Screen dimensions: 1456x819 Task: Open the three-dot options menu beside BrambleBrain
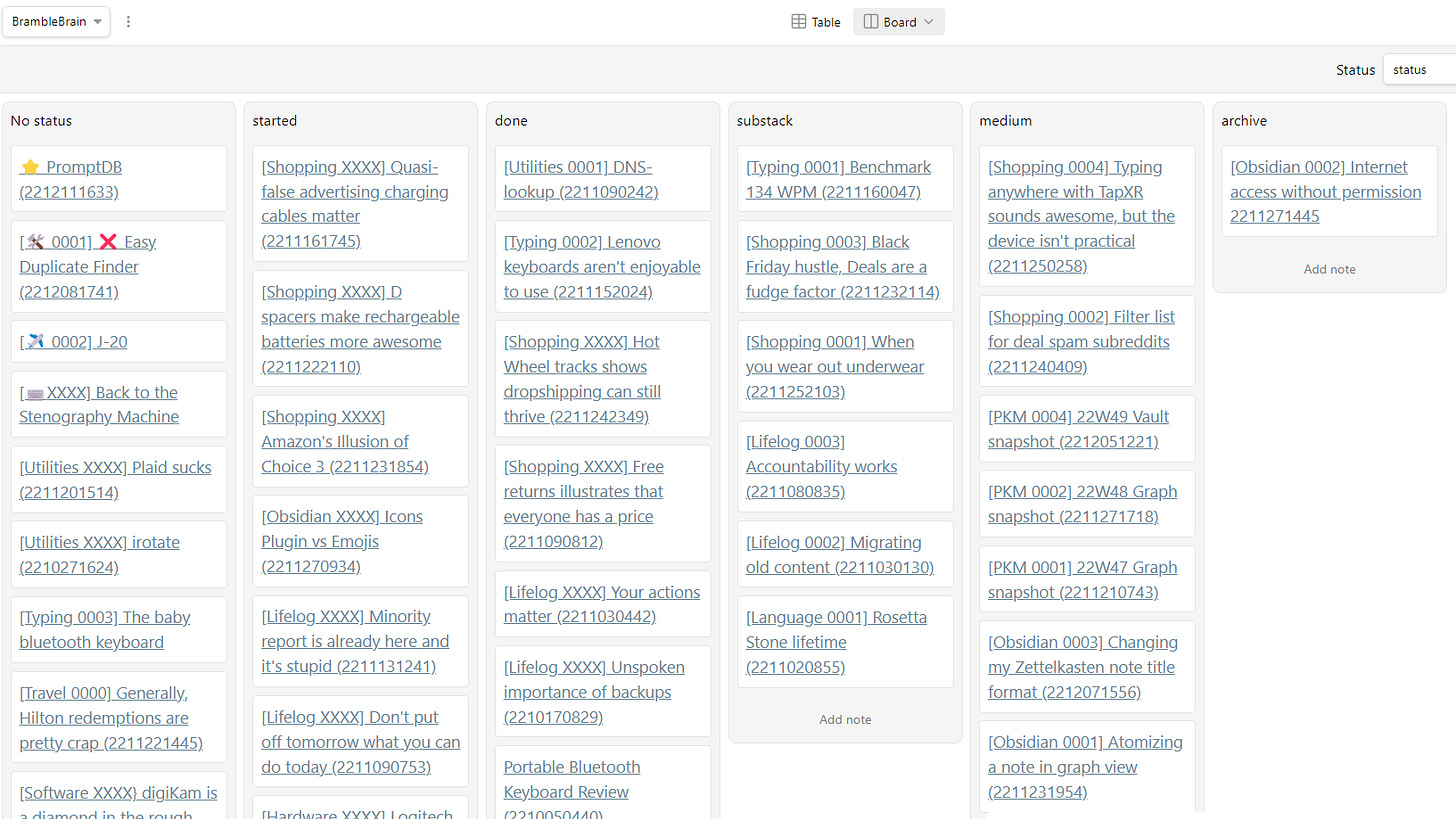(128, 21)
